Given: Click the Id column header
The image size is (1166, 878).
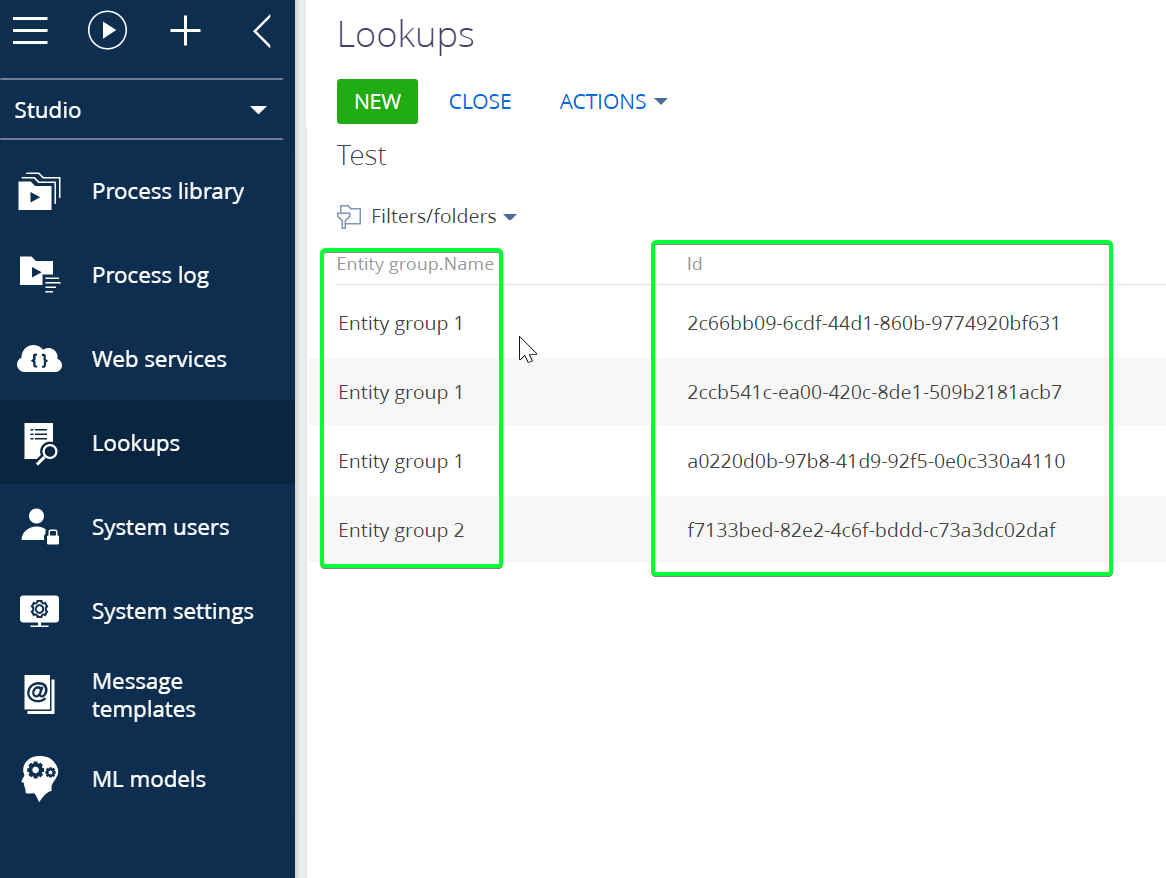Looking at the screenshot, I should pos(694,264).
